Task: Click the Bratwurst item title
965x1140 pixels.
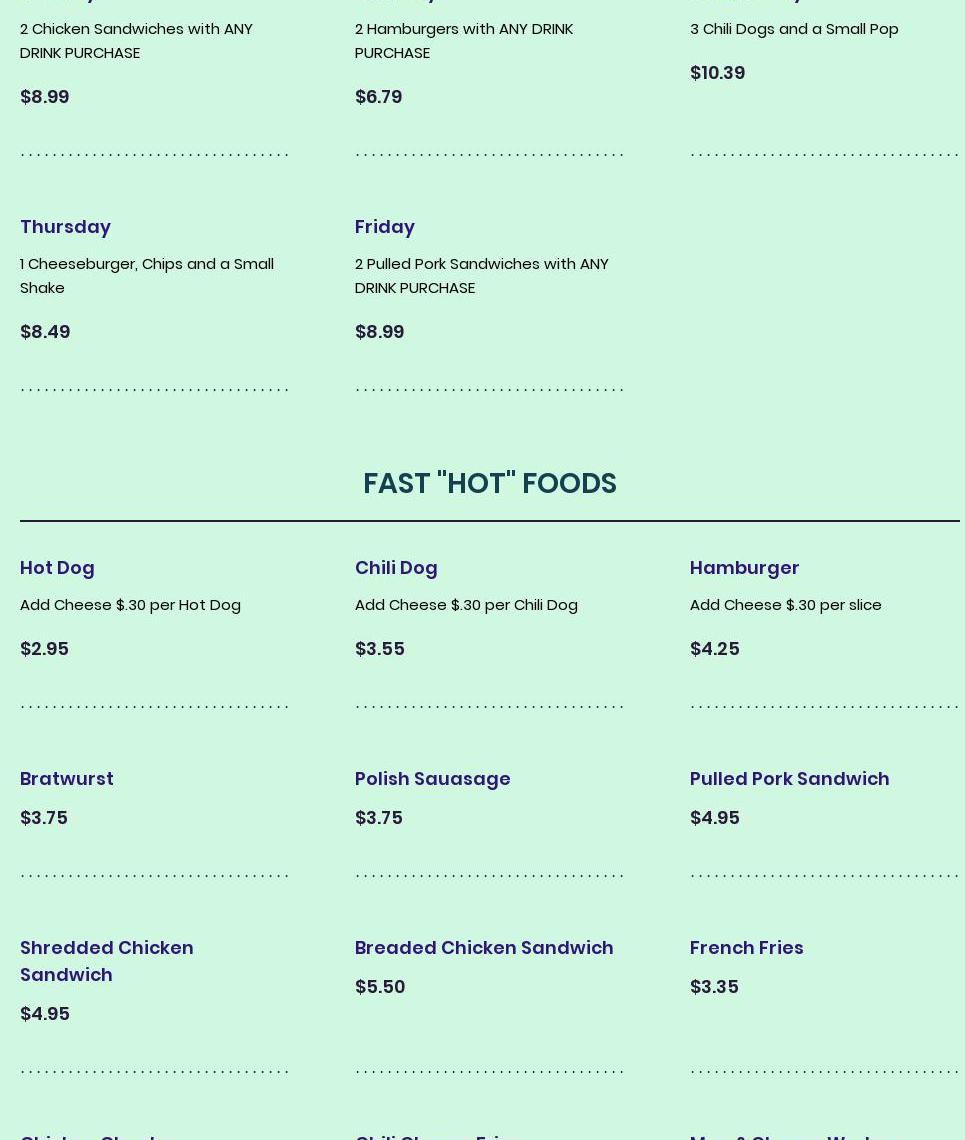Action: point(67,779)
